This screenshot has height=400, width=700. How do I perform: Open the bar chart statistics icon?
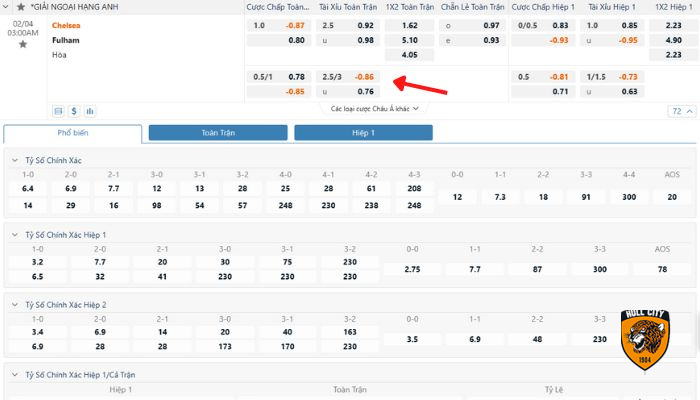(x=89, y=111)
